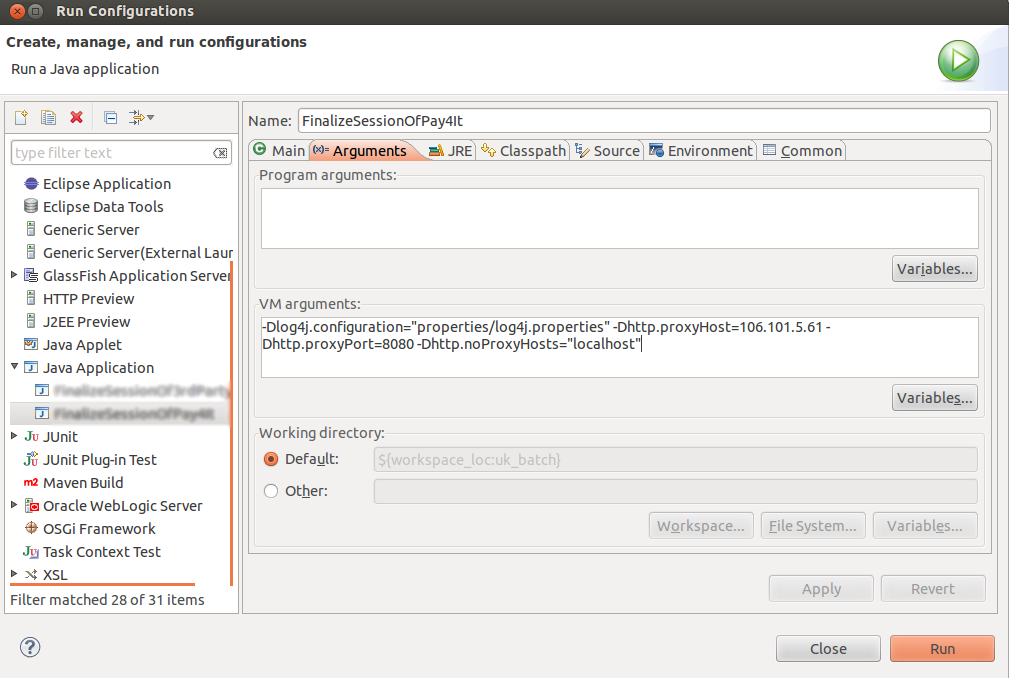
Task: Click the Revert button
Action: point(933,589)
